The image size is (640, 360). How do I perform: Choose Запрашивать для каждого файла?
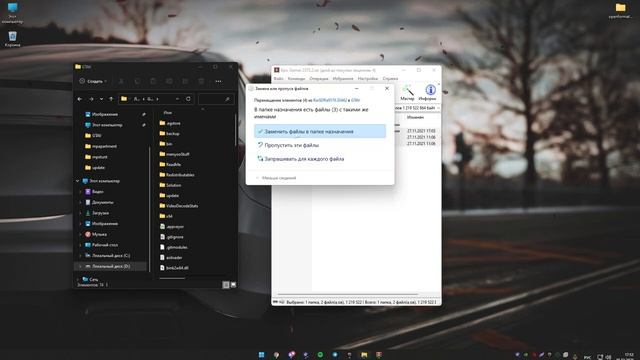pos(320,159)
